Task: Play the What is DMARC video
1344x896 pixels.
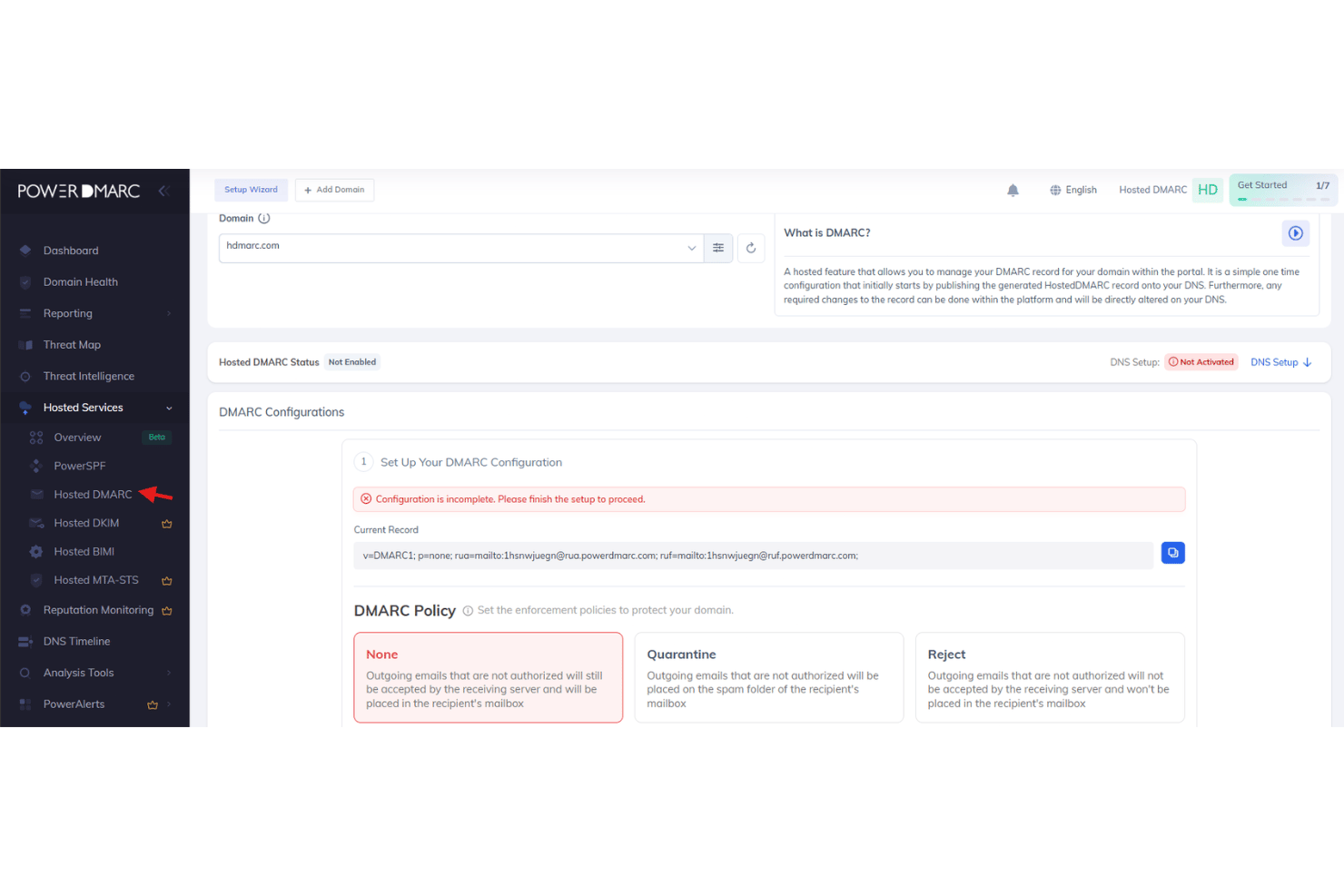Action: click(x=1296, y=233)
